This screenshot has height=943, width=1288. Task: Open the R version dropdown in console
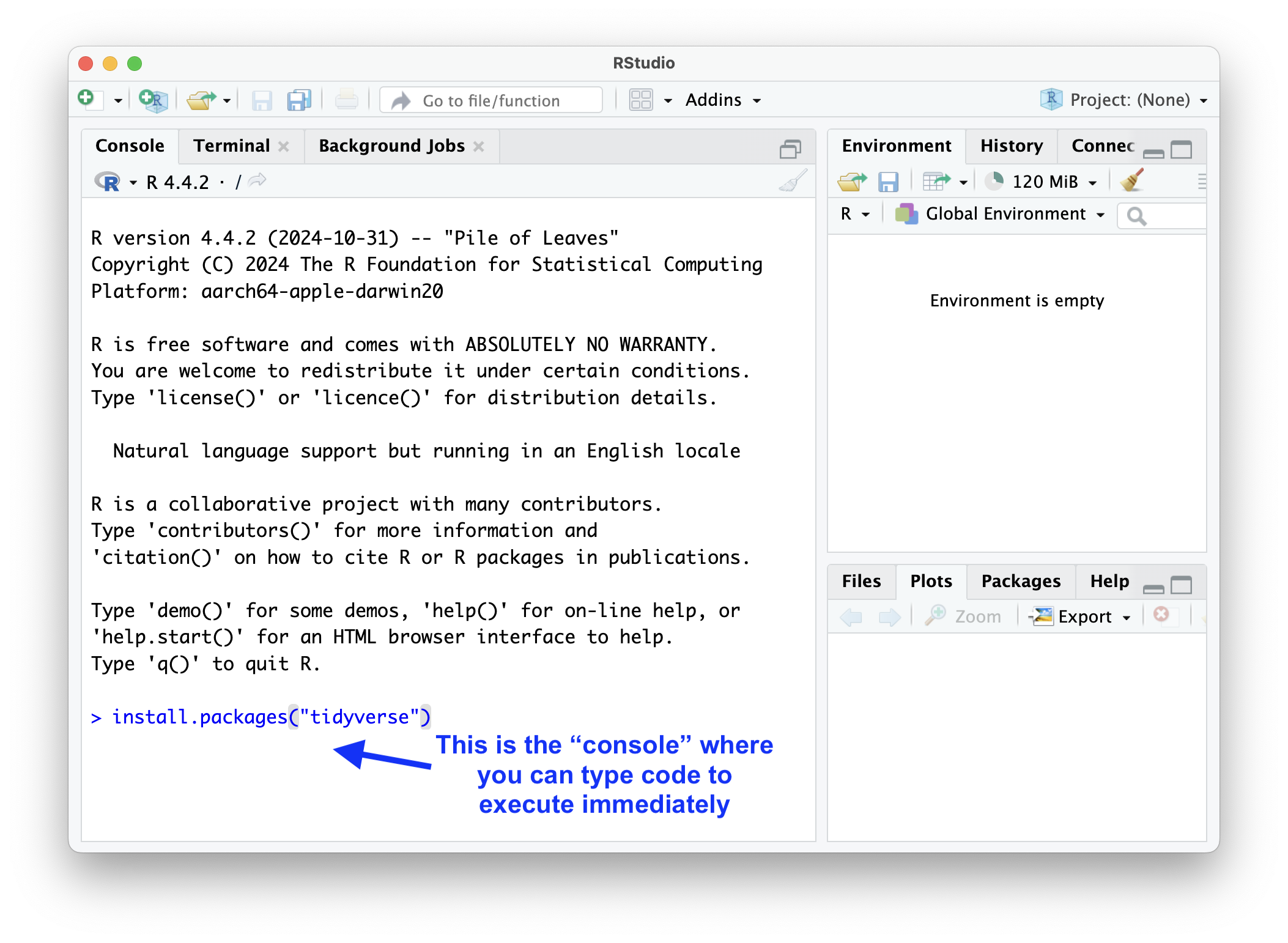133,182
